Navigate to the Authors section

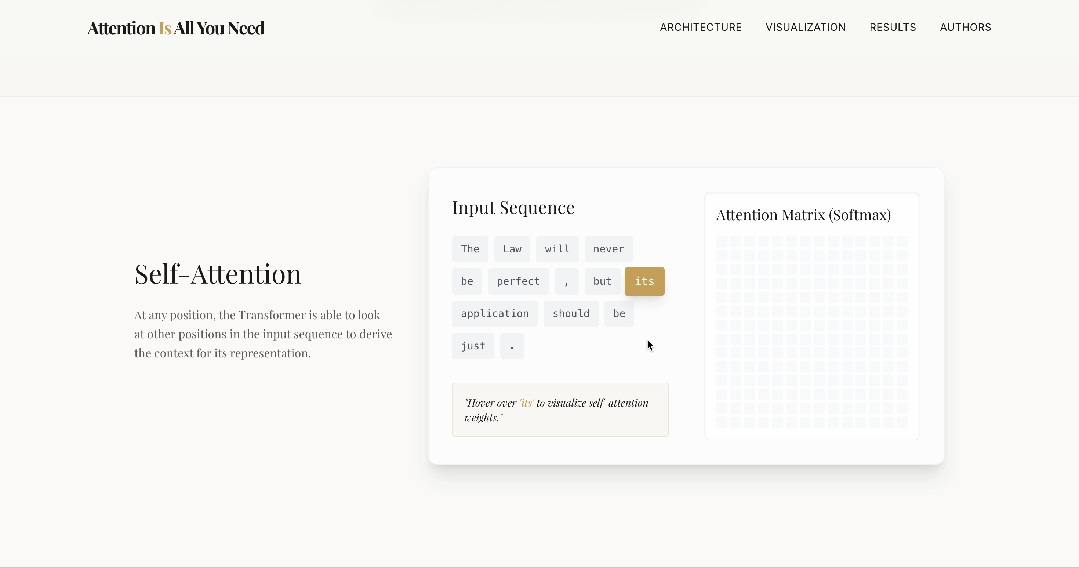click(965, 27)
